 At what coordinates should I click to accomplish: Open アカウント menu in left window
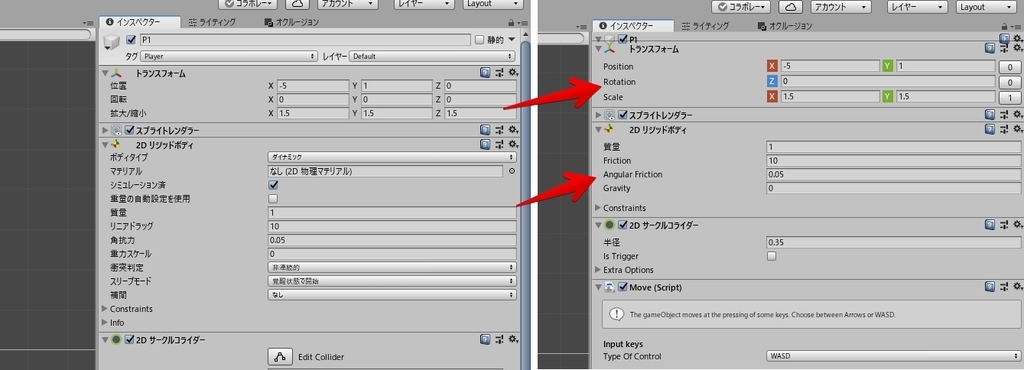tap(347, 4)
